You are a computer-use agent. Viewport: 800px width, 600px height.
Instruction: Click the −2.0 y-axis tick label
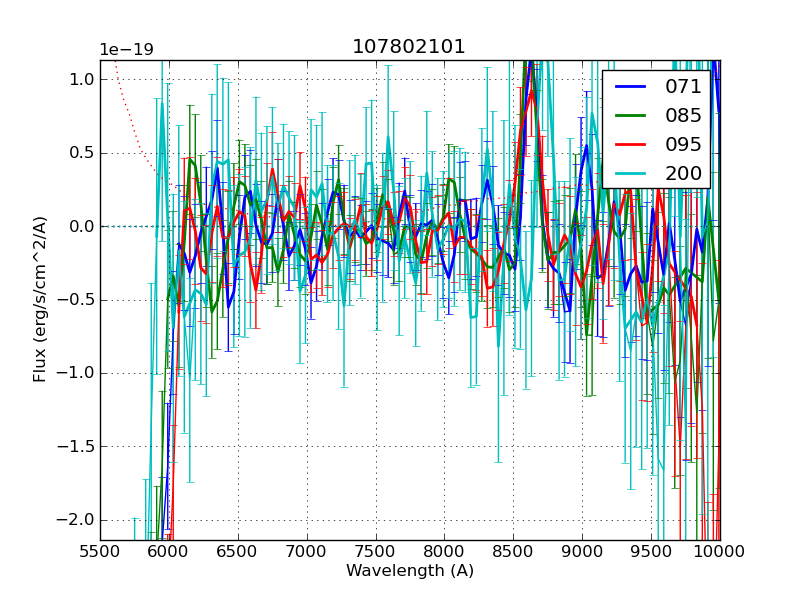[x=77, y=520]
